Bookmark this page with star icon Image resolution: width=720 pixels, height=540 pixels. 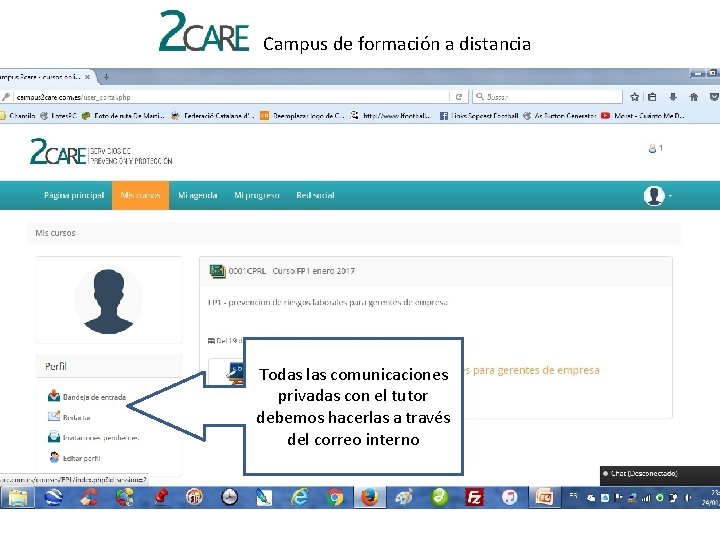click(635, 97)
